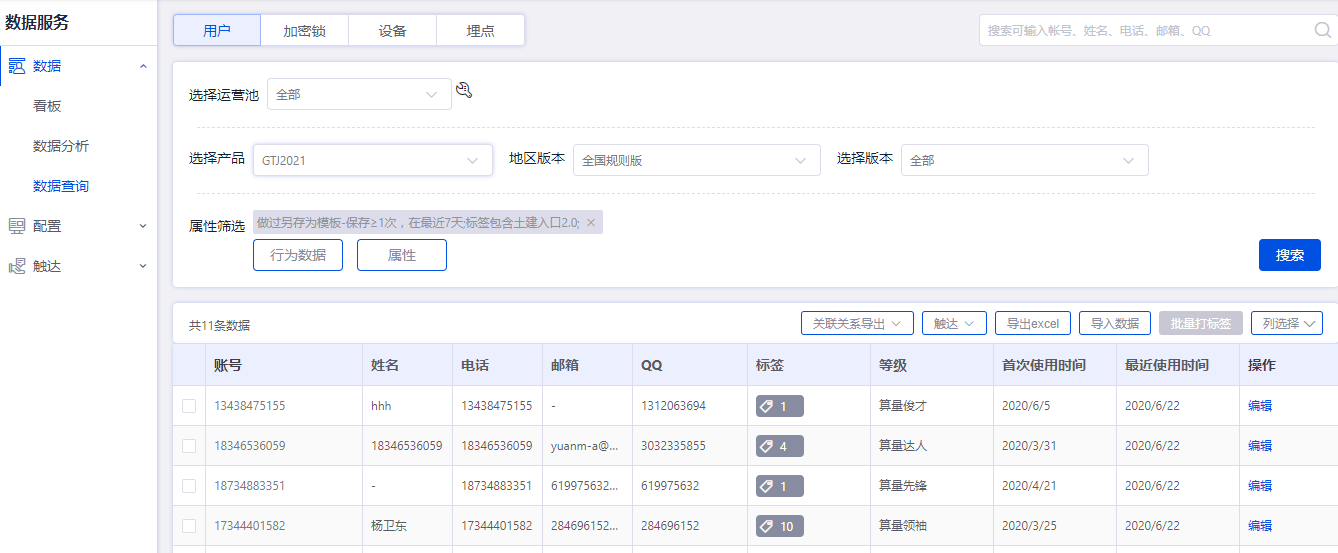Open 数据分析 in the sidebar
The image size is (1338, 553).
coord(61,146)
